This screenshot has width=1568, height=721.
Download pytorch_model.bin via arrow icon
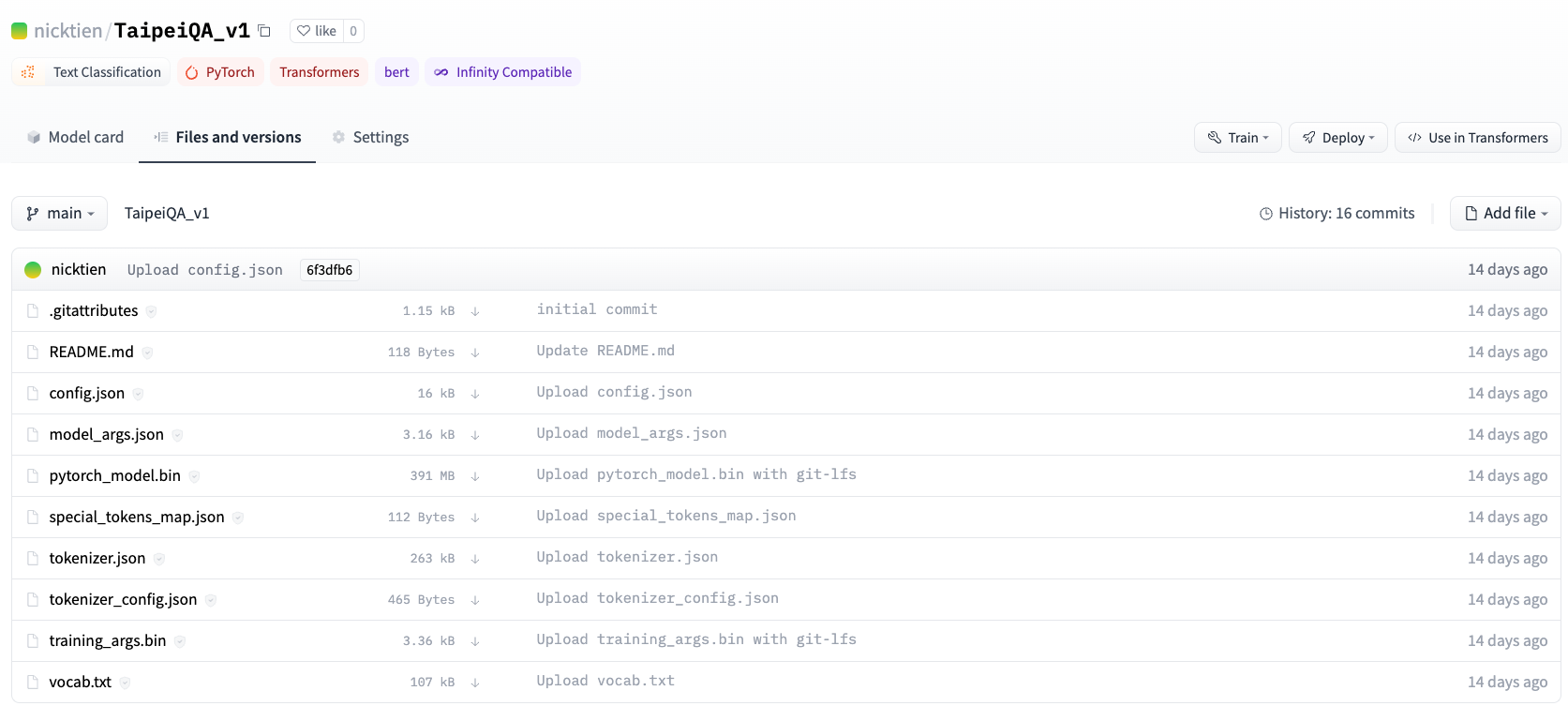[475, 476]
